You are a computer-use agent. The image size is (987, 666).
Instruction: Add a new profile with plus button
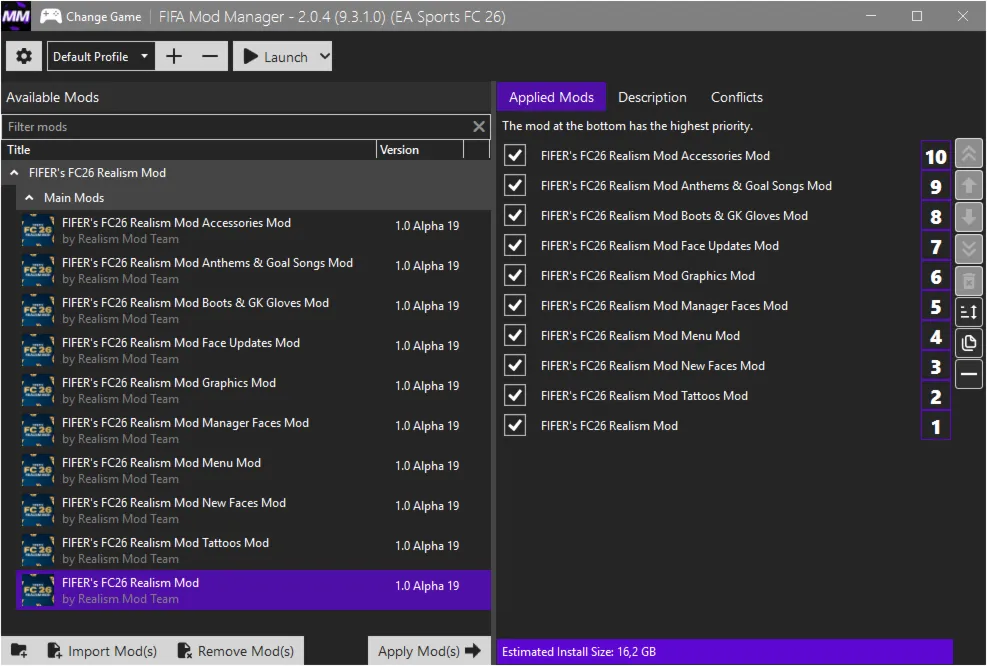pos(174,56)
